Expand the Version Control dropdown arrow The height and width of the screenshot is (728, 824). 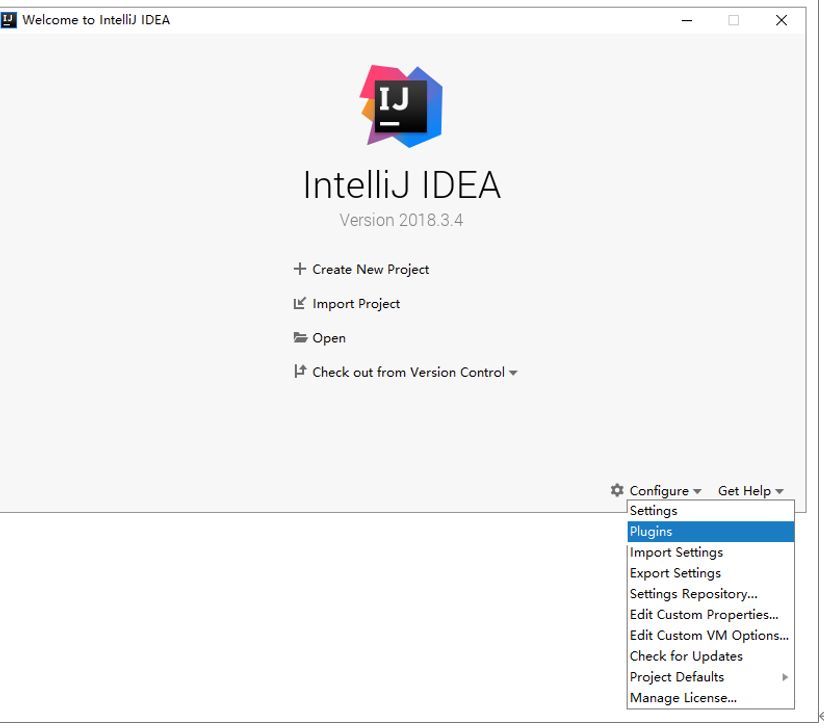(513, 373)
